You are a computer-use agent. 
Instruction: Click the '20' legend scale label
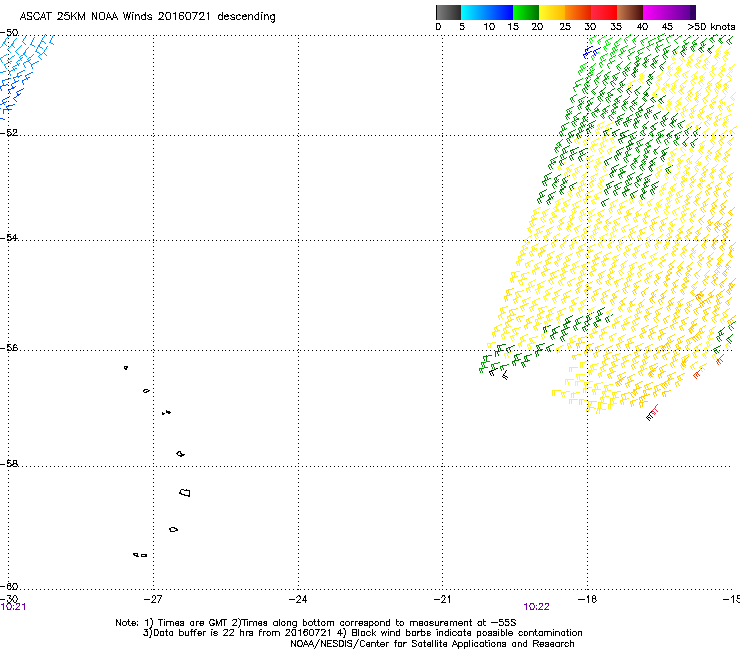tap(537, 27)
